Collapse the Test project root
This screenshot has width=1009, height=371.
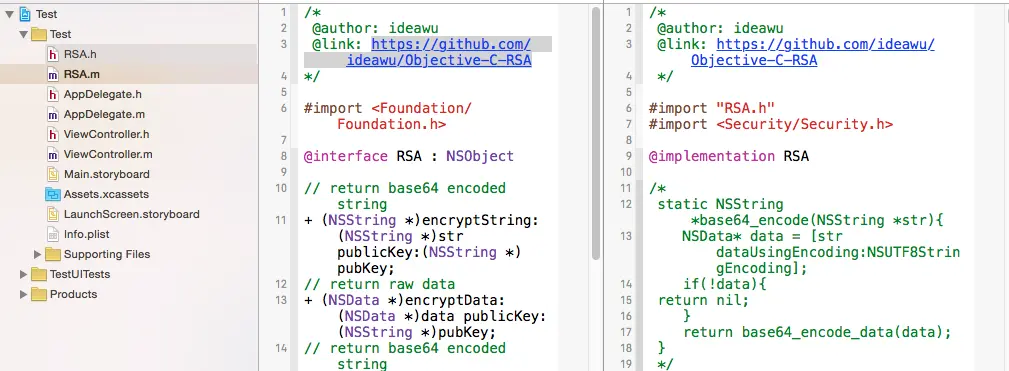click(10, 14)
